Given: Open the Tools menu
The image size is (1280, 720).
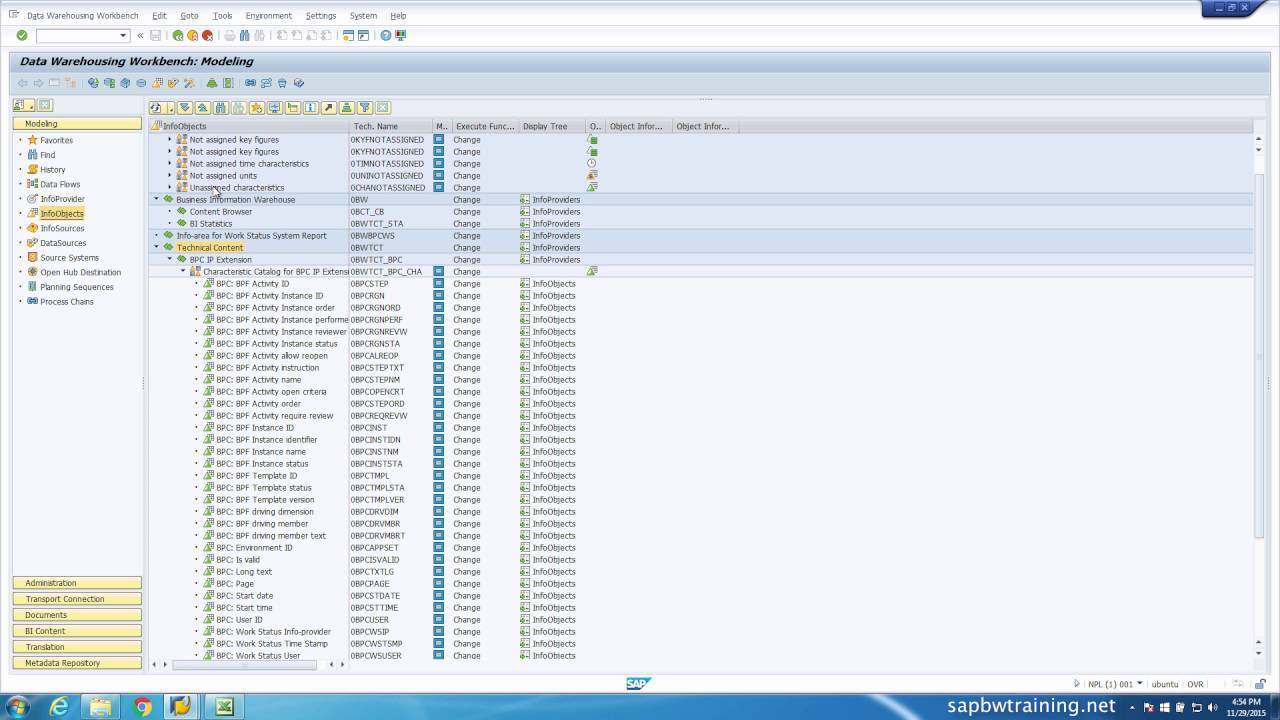Looking at the screenshot, I should click(x=222, y=16).
